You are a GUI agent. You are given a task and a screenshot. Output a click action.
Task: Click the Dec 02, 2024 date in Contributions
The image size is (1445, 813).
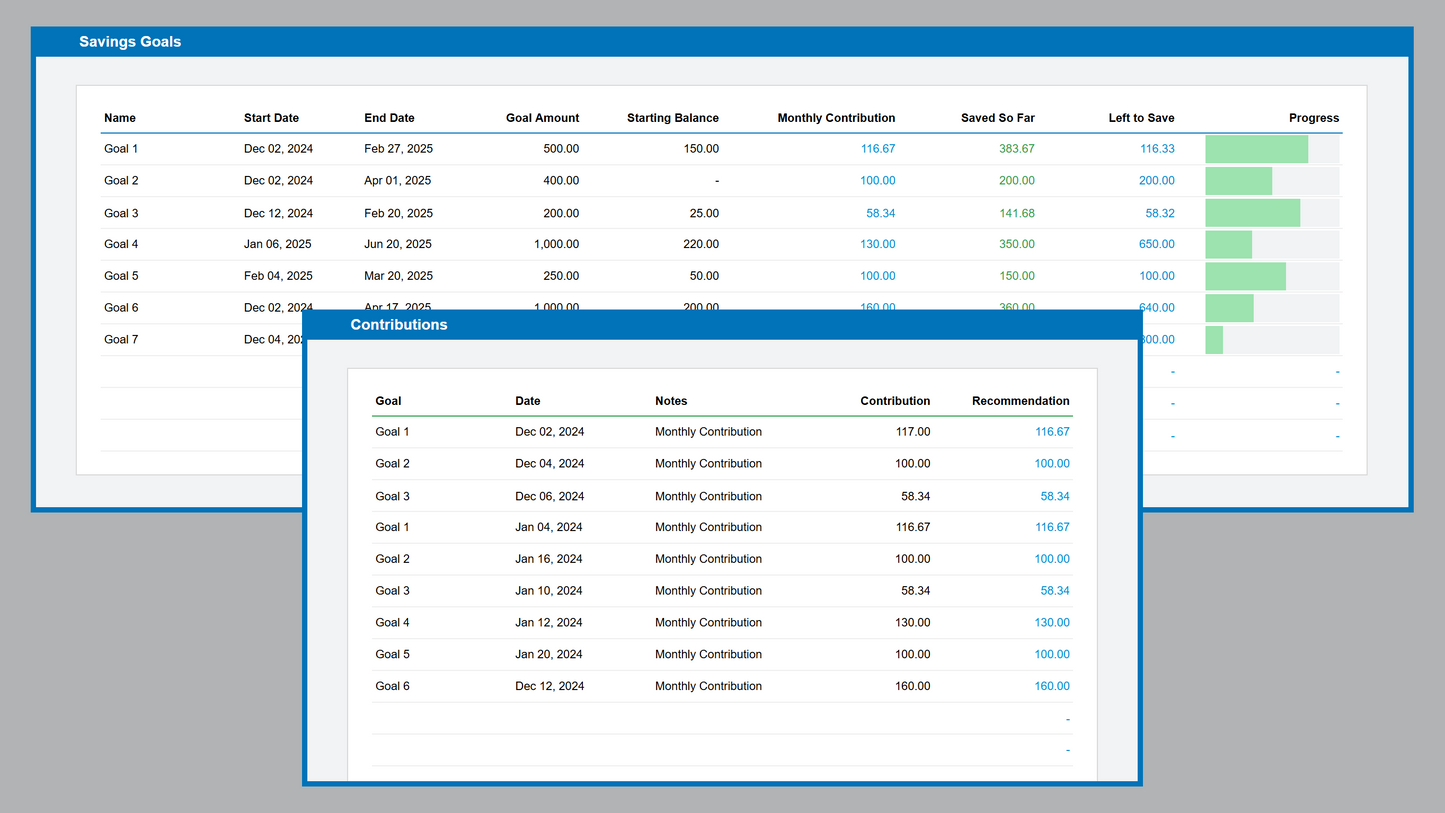550,432
